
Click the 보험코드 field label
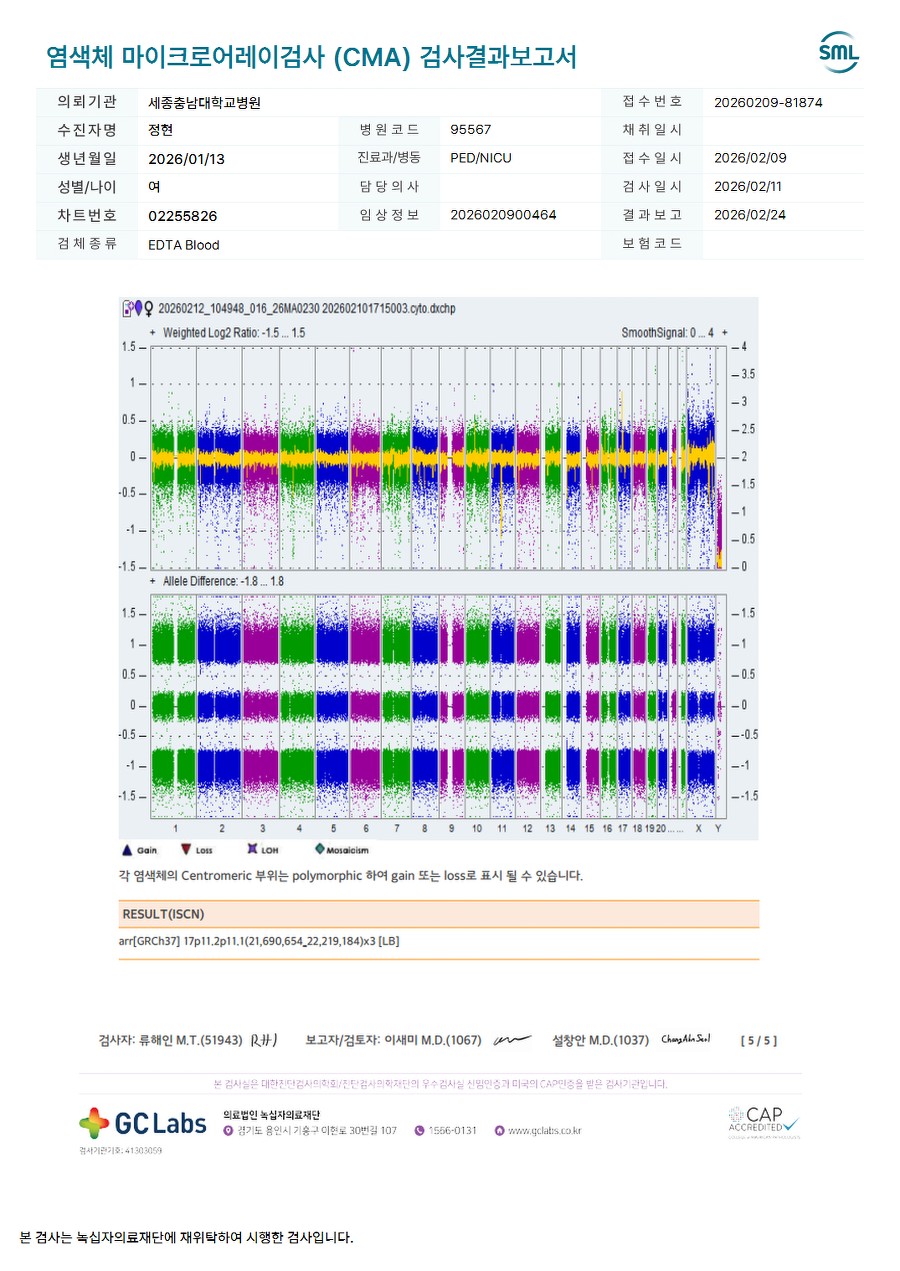[652, 244]
